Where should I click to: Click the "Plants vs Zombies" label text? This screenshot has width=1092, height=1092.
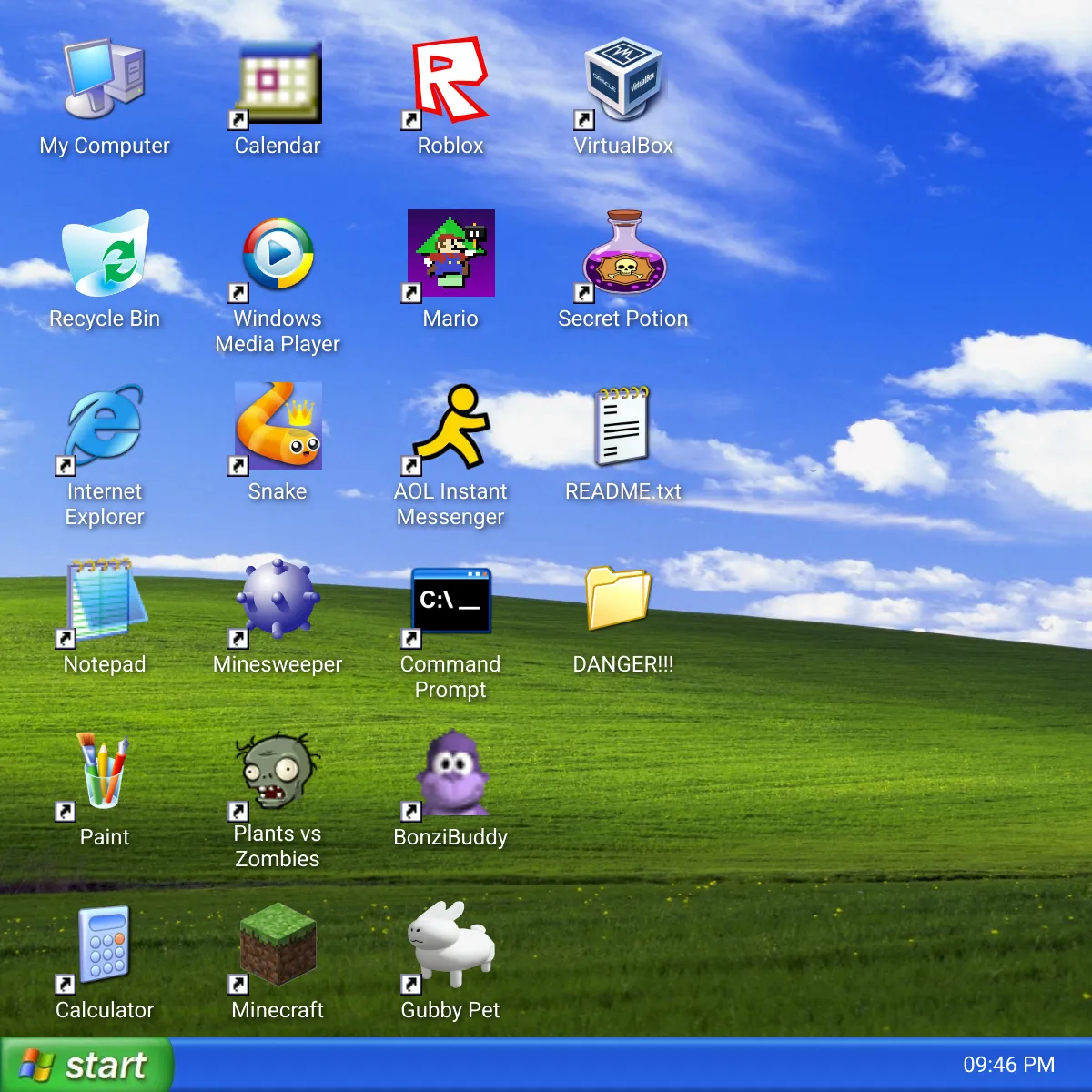point(278,846)
